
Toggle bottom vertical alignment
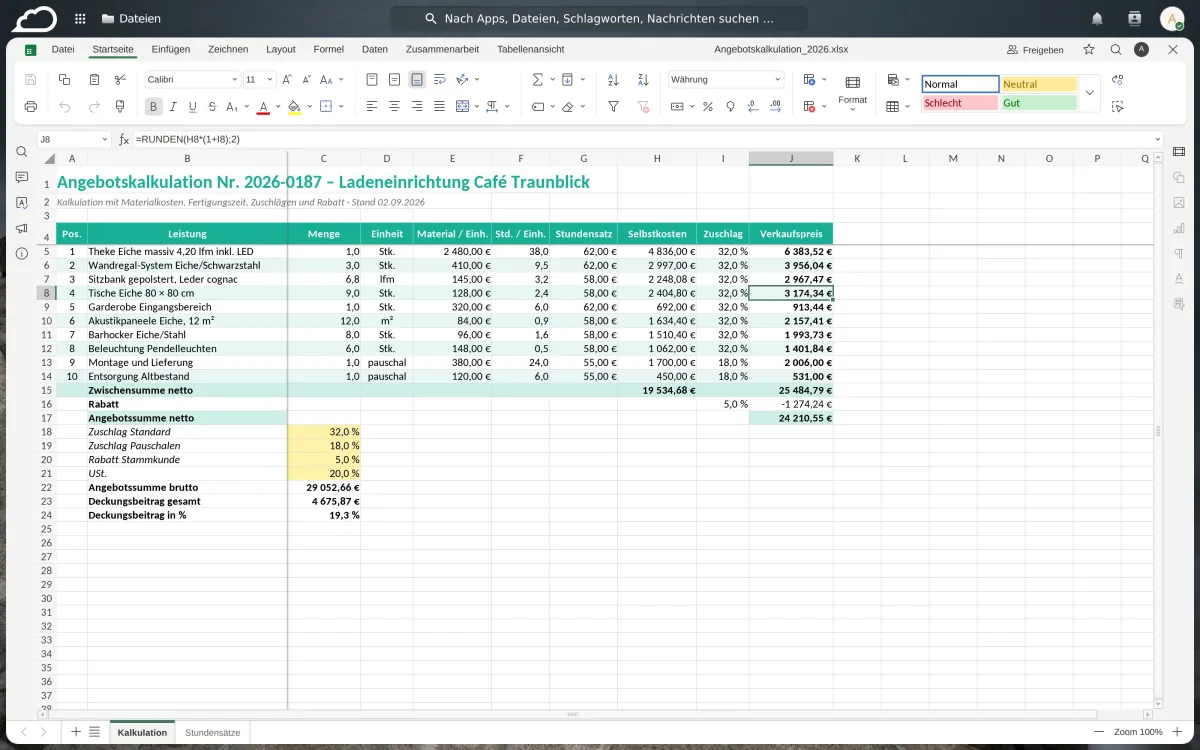tap(416, 80)
